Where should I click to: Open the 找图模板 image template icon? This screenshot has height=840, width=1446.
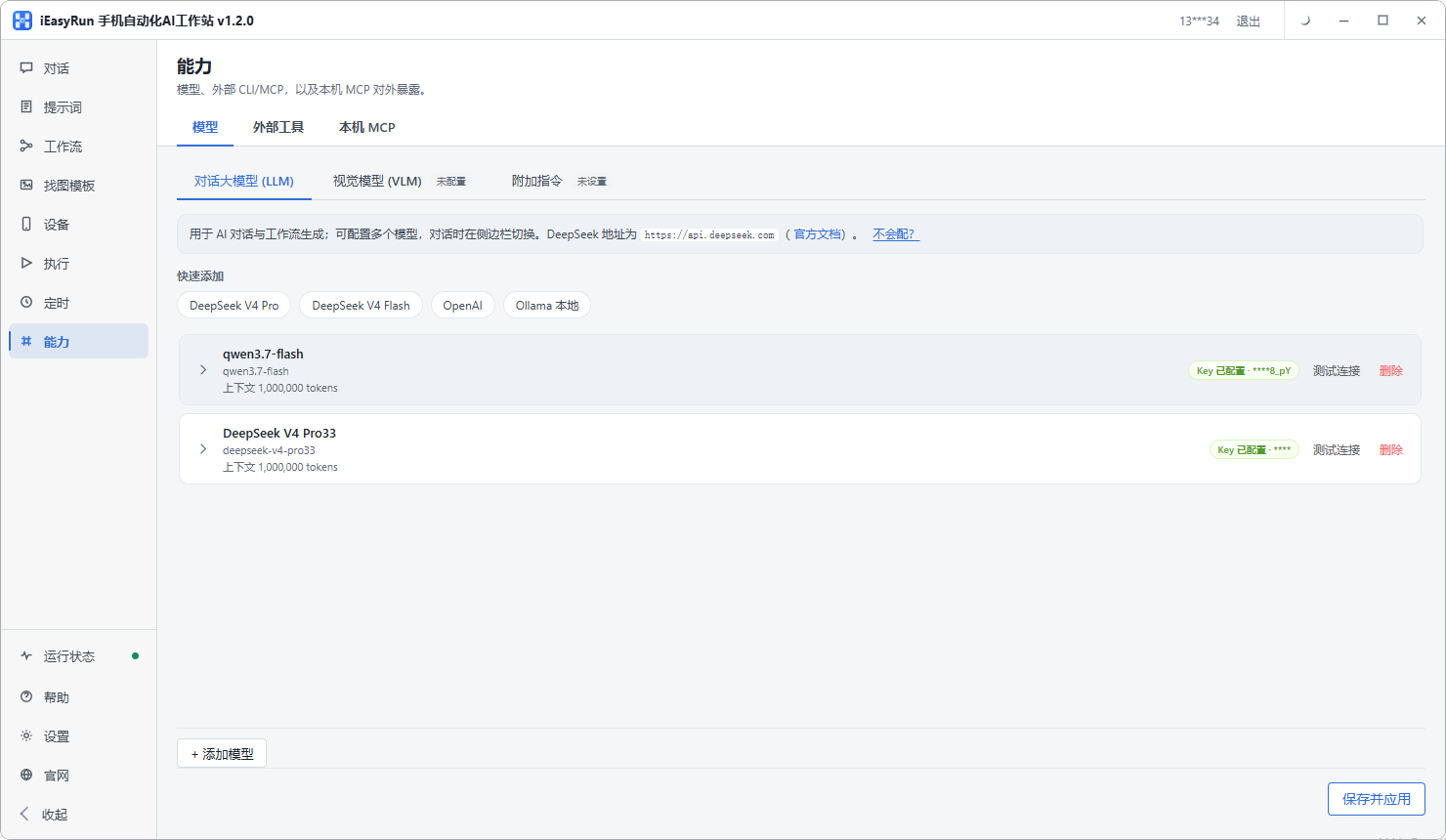click(26, 186)
